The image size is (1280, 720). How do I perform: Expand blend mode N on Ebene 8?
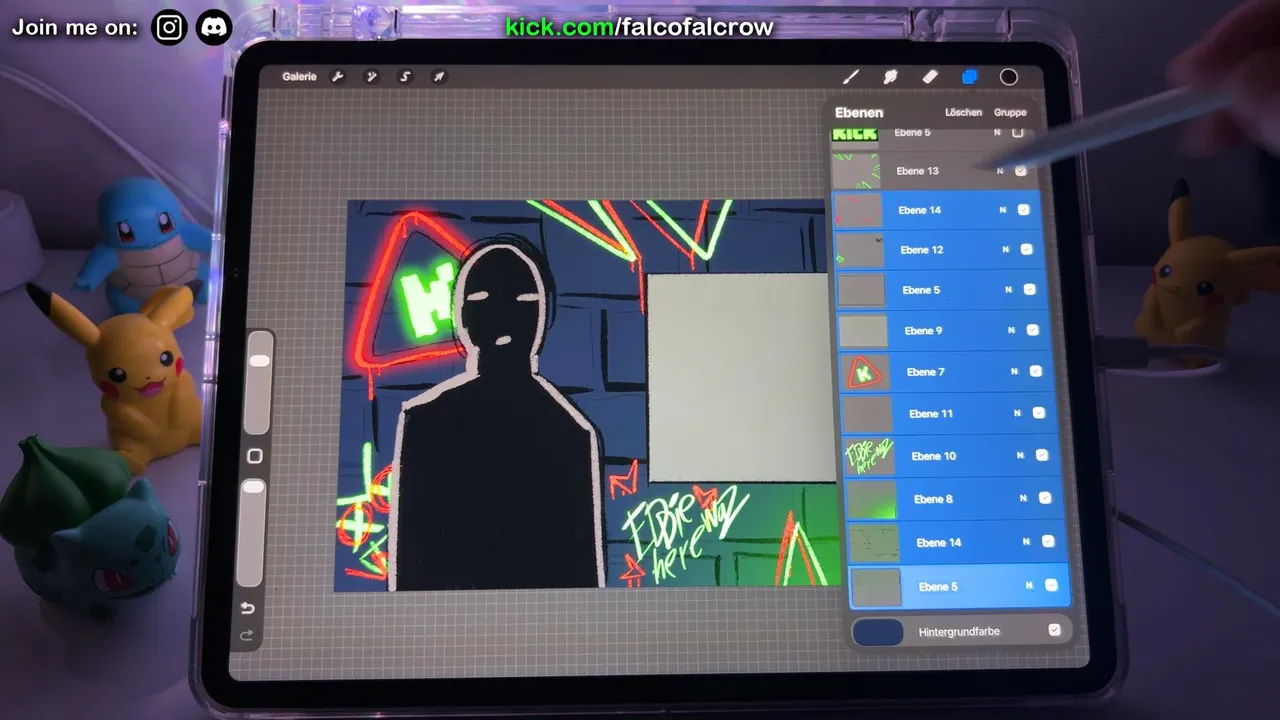pos(1023,498)
